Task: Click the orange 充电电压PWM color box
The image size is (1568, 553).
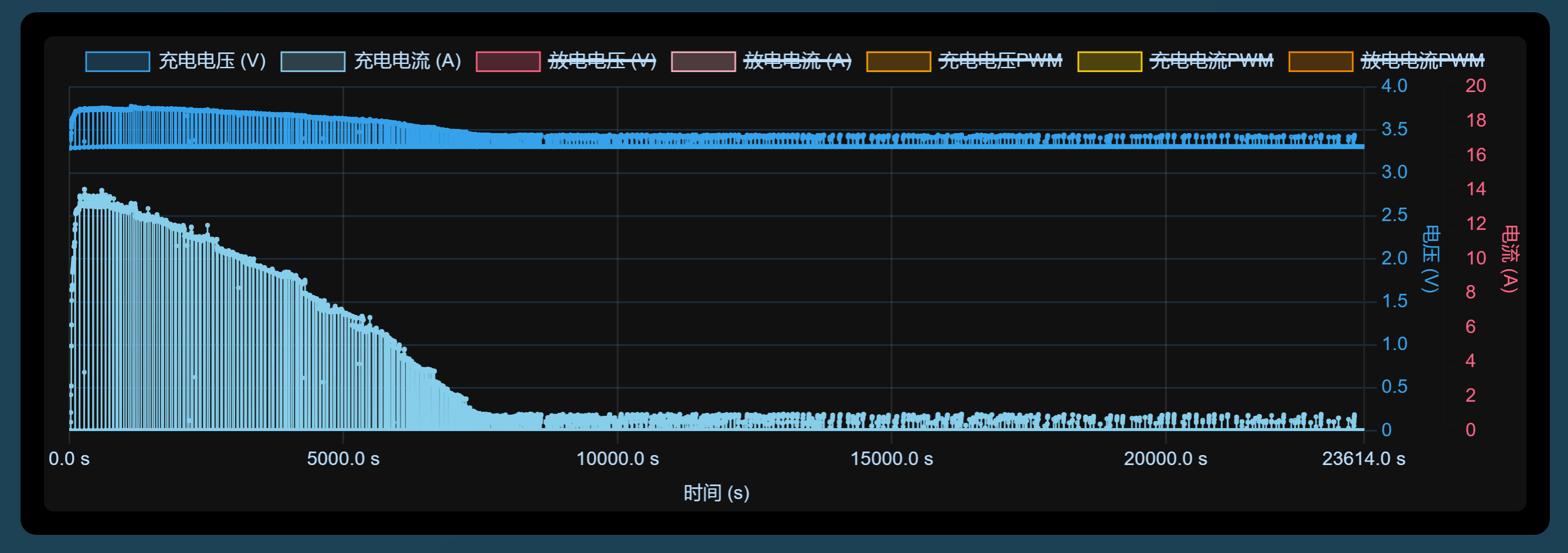Action: tap(899, 62)
